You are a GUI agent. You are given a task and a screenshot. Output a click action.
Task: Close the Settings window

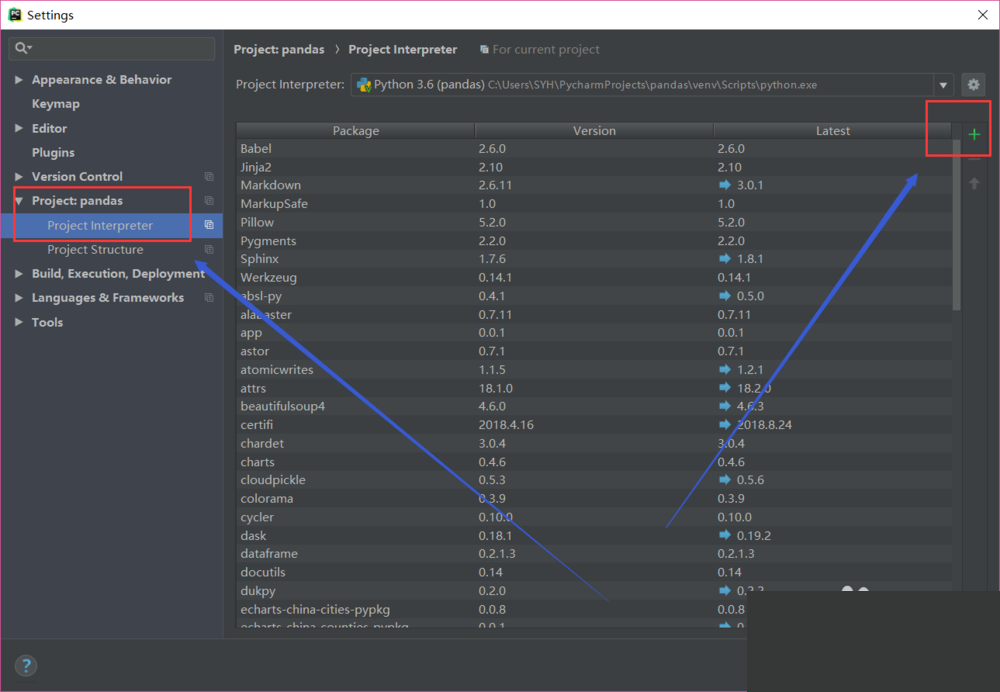[x=983, y=15]
